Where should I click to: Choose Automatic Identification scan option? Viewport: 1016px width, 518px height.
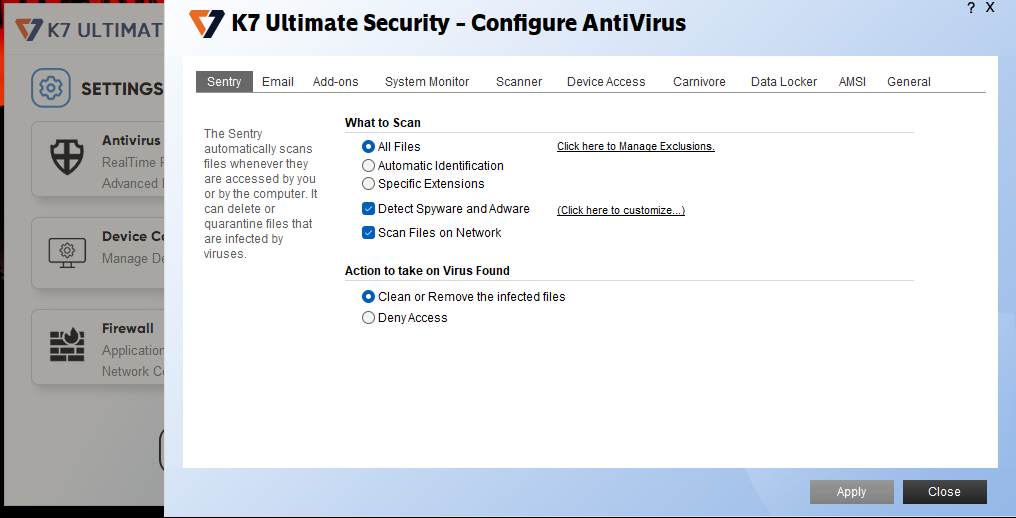tap(369, 166)
